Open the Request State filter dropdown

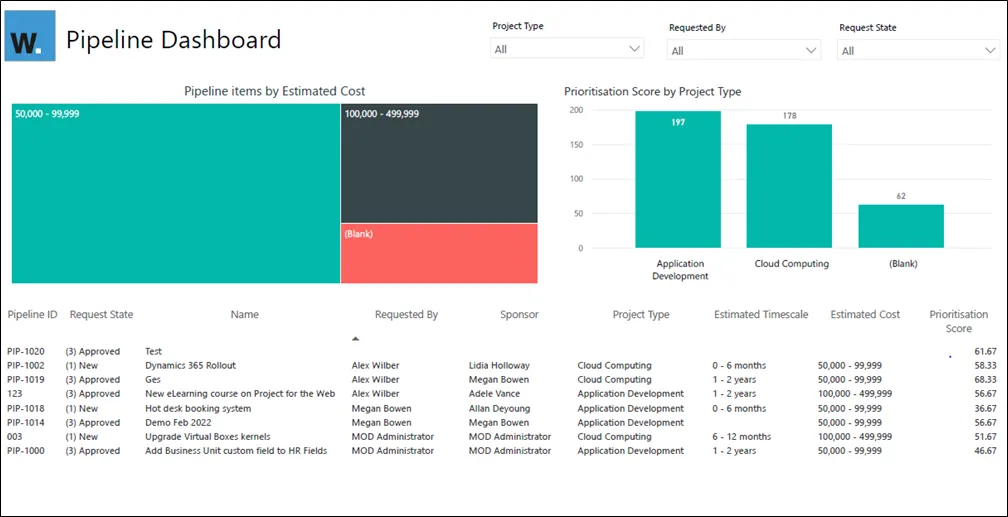click(917, 50)
